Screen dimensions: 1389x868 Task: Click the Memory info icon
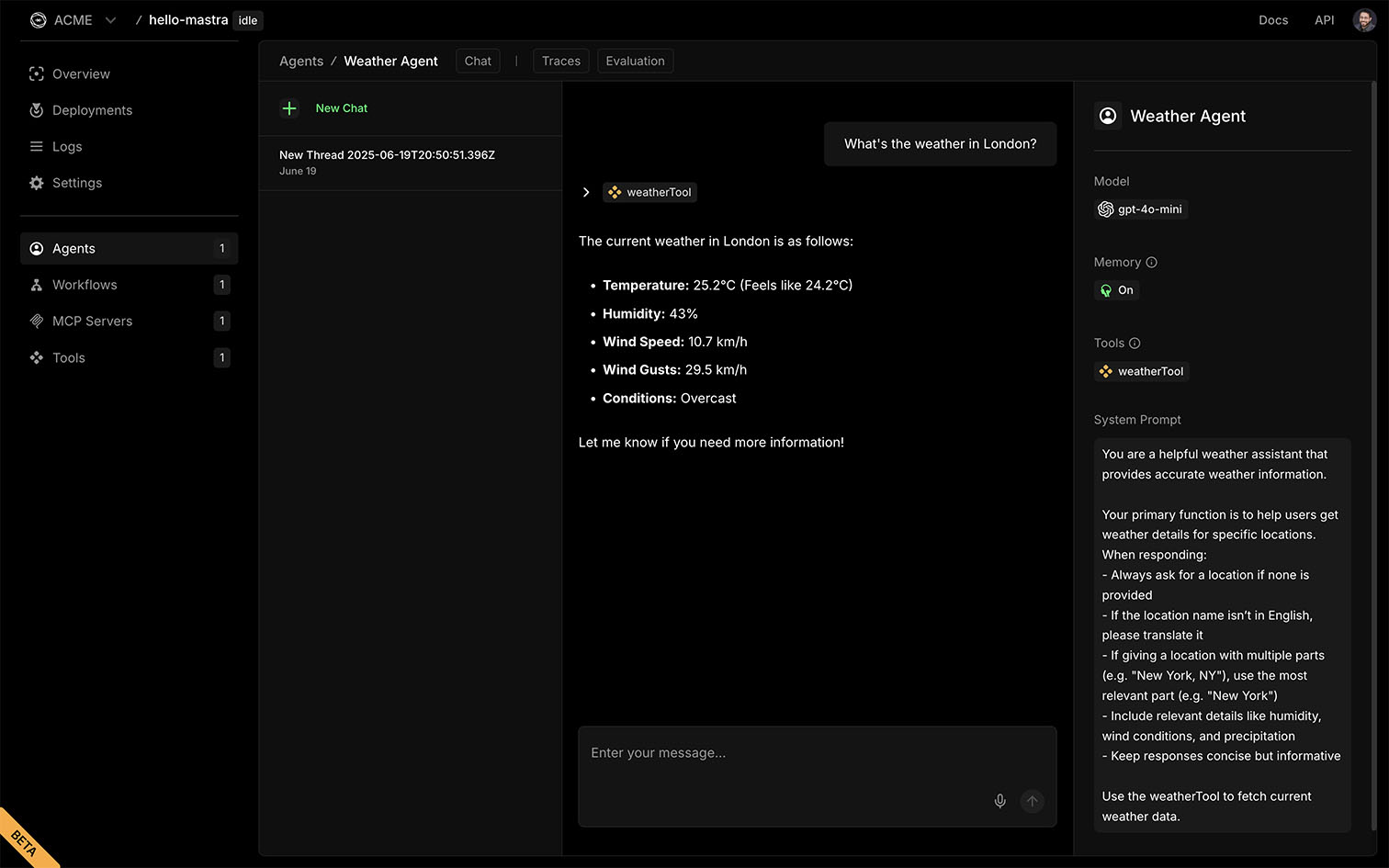pos(1151,263)
